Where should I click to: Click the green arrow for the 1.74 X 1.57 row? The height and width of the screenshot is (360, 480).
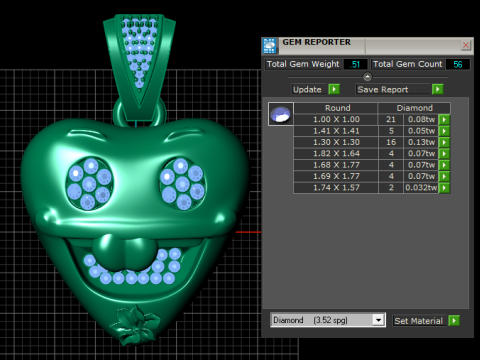pos(444,188)
